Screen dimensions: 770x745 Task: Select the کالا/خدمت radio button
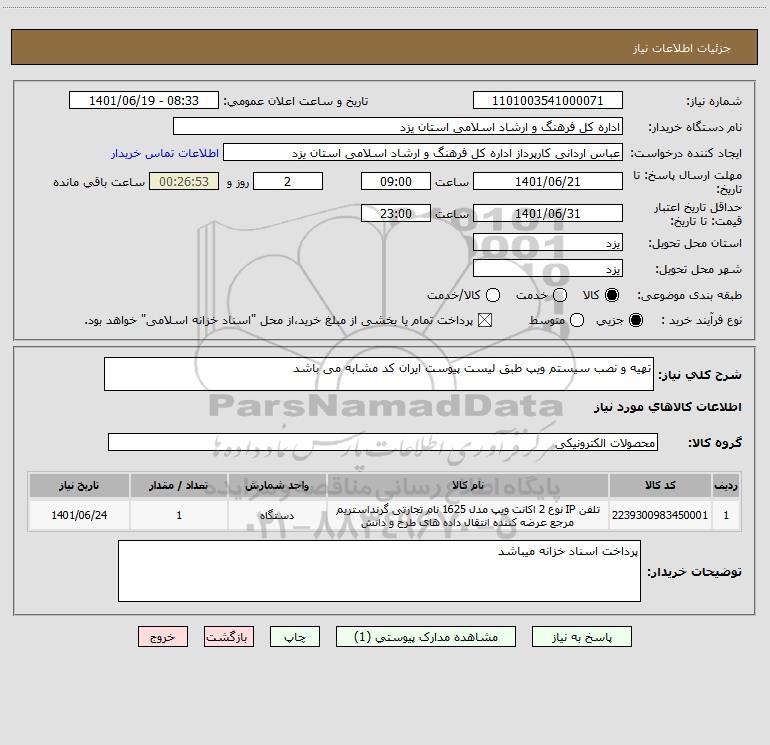(493, 295)
